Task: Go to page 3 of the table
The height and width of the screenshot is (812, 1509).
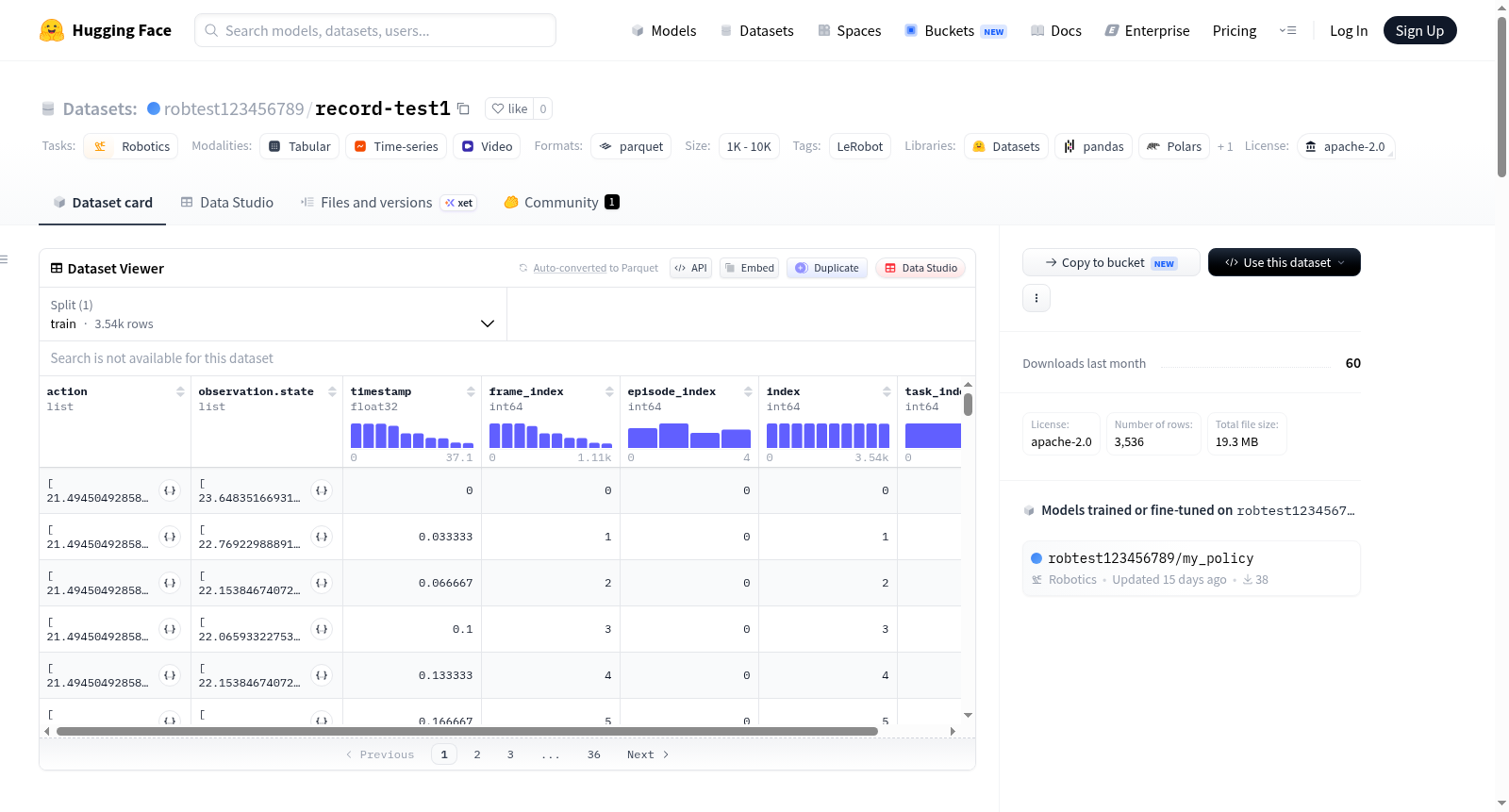Action: pos(510,754)
